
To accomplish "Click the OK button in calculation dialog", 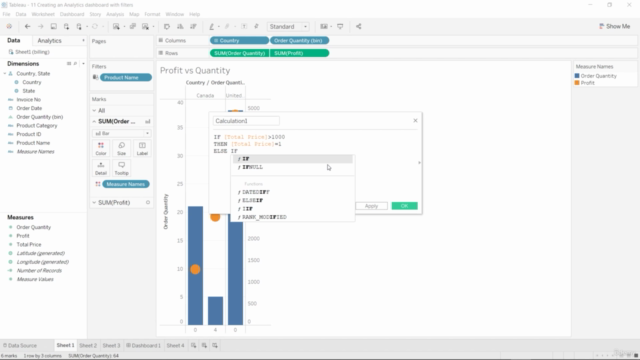I will point(404,206).
